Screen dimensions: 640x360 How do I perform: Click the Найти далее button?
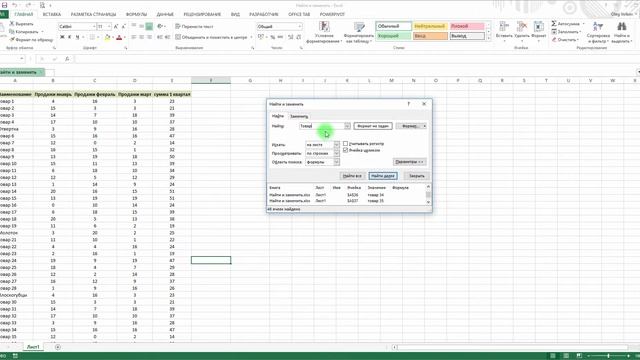click(x=383, y=176)
